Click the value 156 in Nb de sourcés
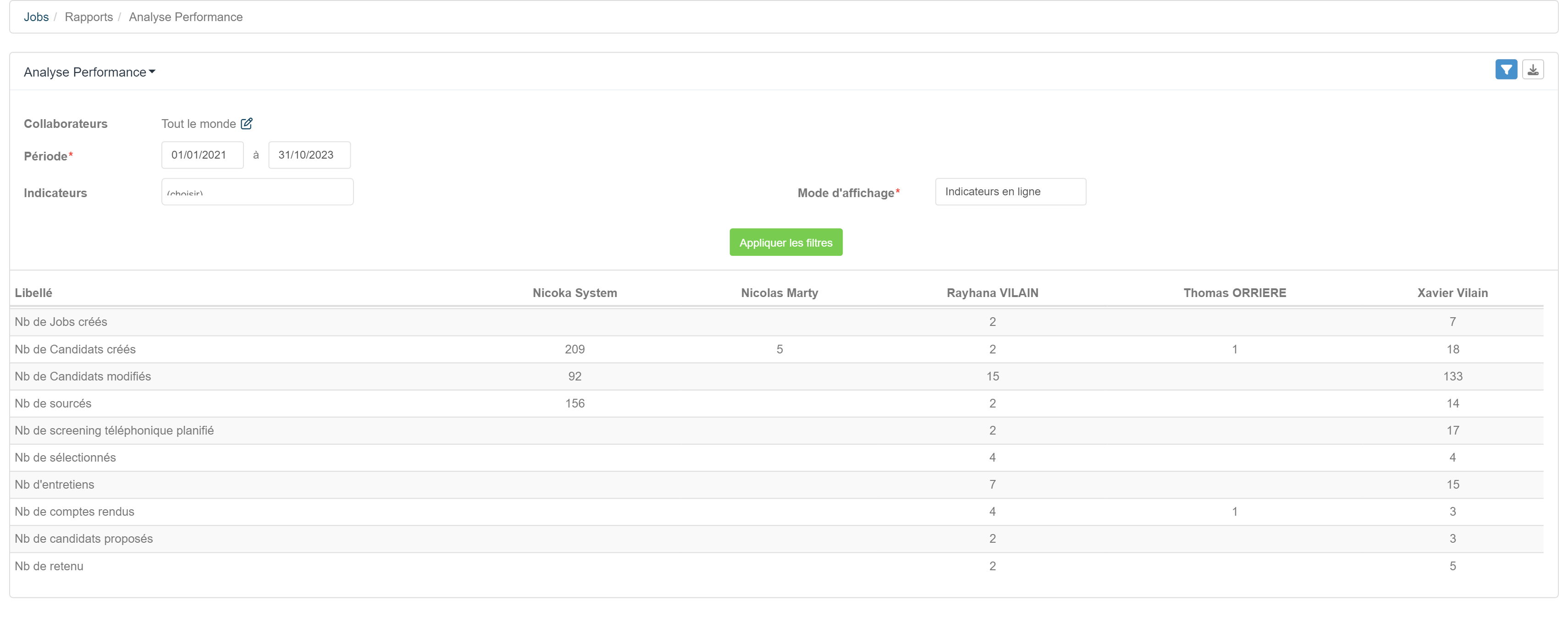 pyautogui.click(x=574, y=403)
